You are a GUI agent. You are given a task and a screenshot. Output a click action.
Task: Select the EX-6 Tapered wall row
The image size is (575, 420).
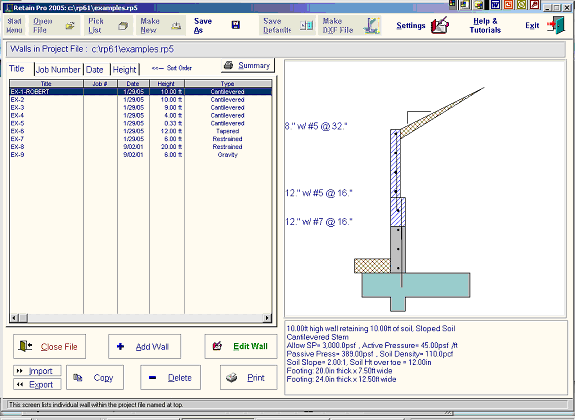[141, 131]
